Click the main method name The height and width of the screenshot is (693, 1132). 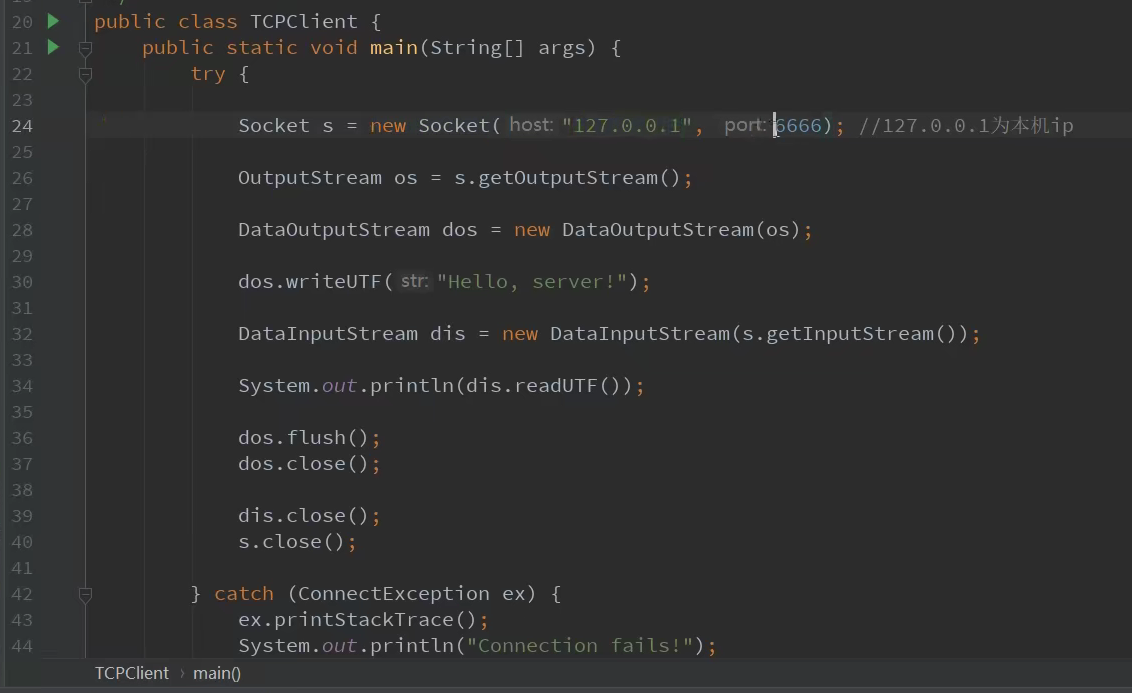click(x=394, y=48)
